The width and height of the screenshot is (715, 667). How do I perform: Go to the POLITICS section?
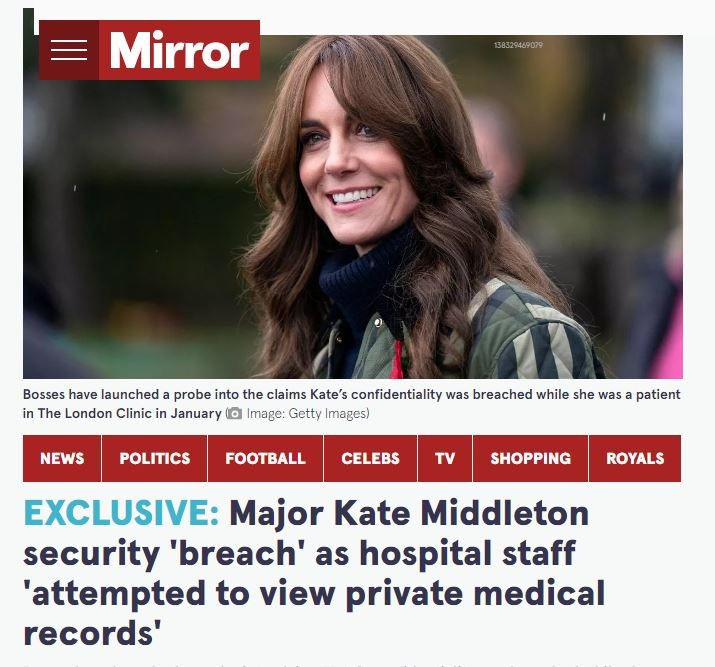coord(155,458)
